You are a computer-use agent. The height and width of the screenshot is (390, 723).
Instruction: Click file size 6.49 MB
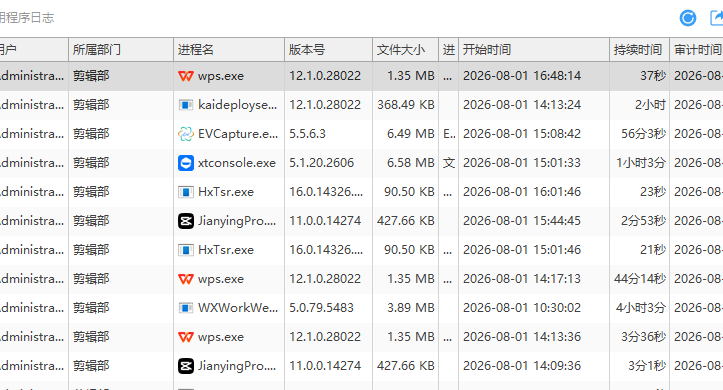411,134
